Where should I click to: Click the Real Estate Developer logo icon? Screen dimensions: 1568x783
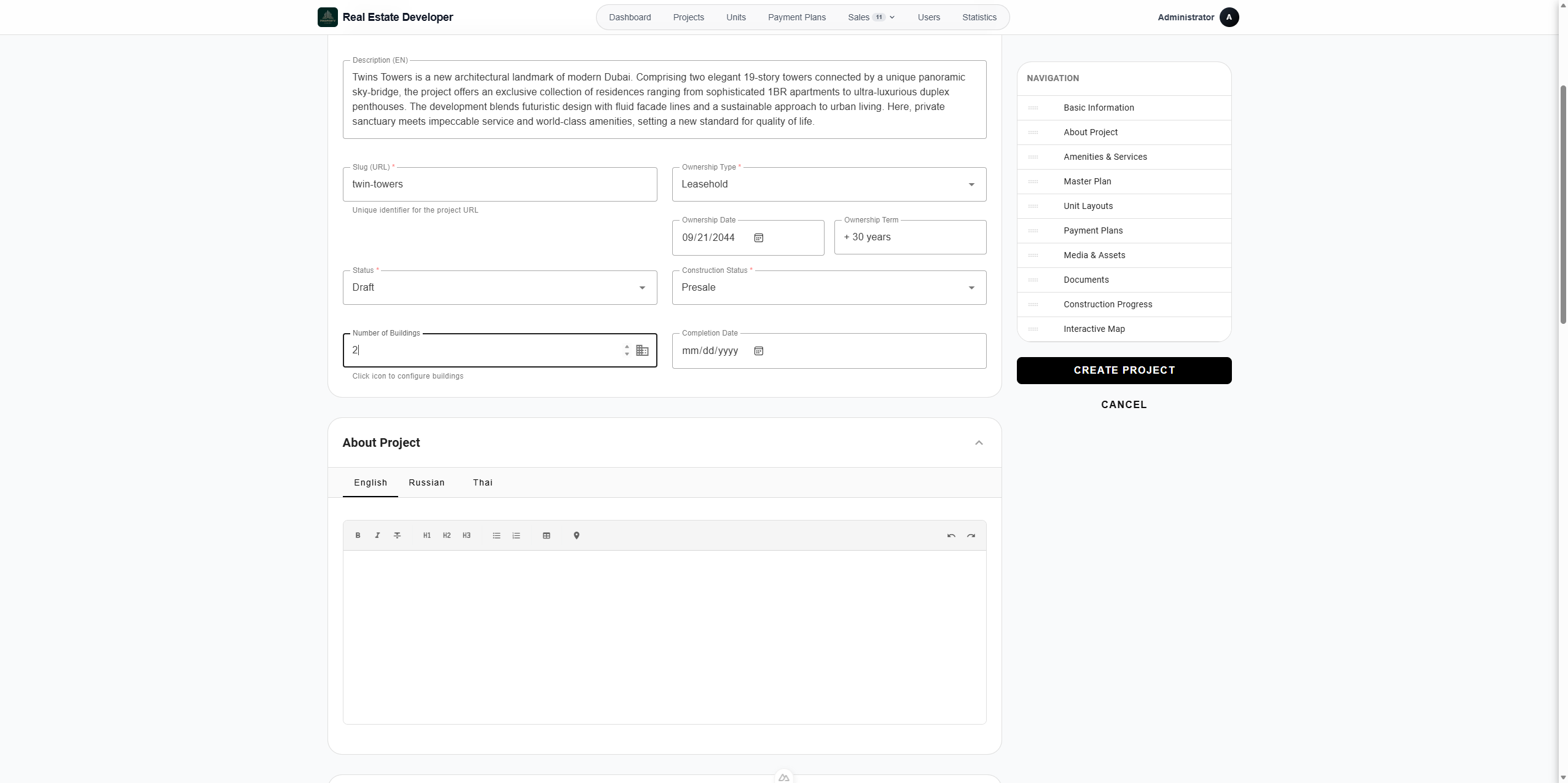(x=327, y=17)
